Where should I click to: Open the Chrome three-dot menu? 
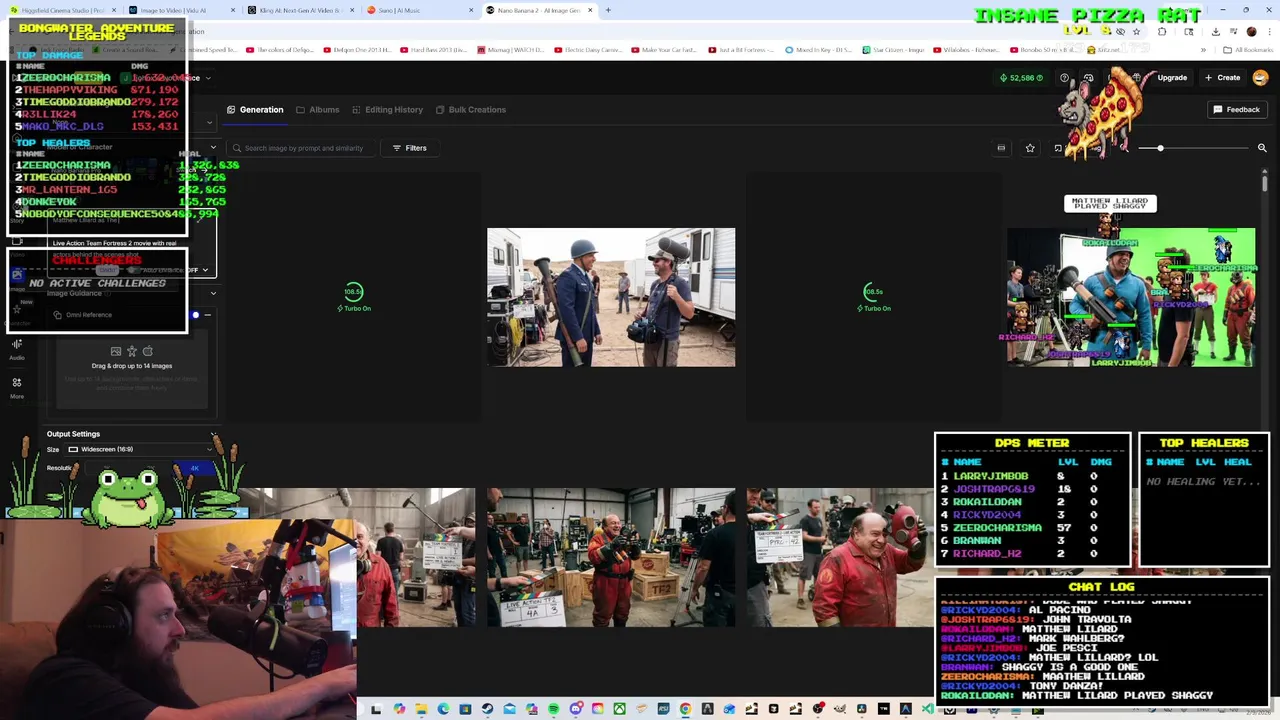[1269, 31]
